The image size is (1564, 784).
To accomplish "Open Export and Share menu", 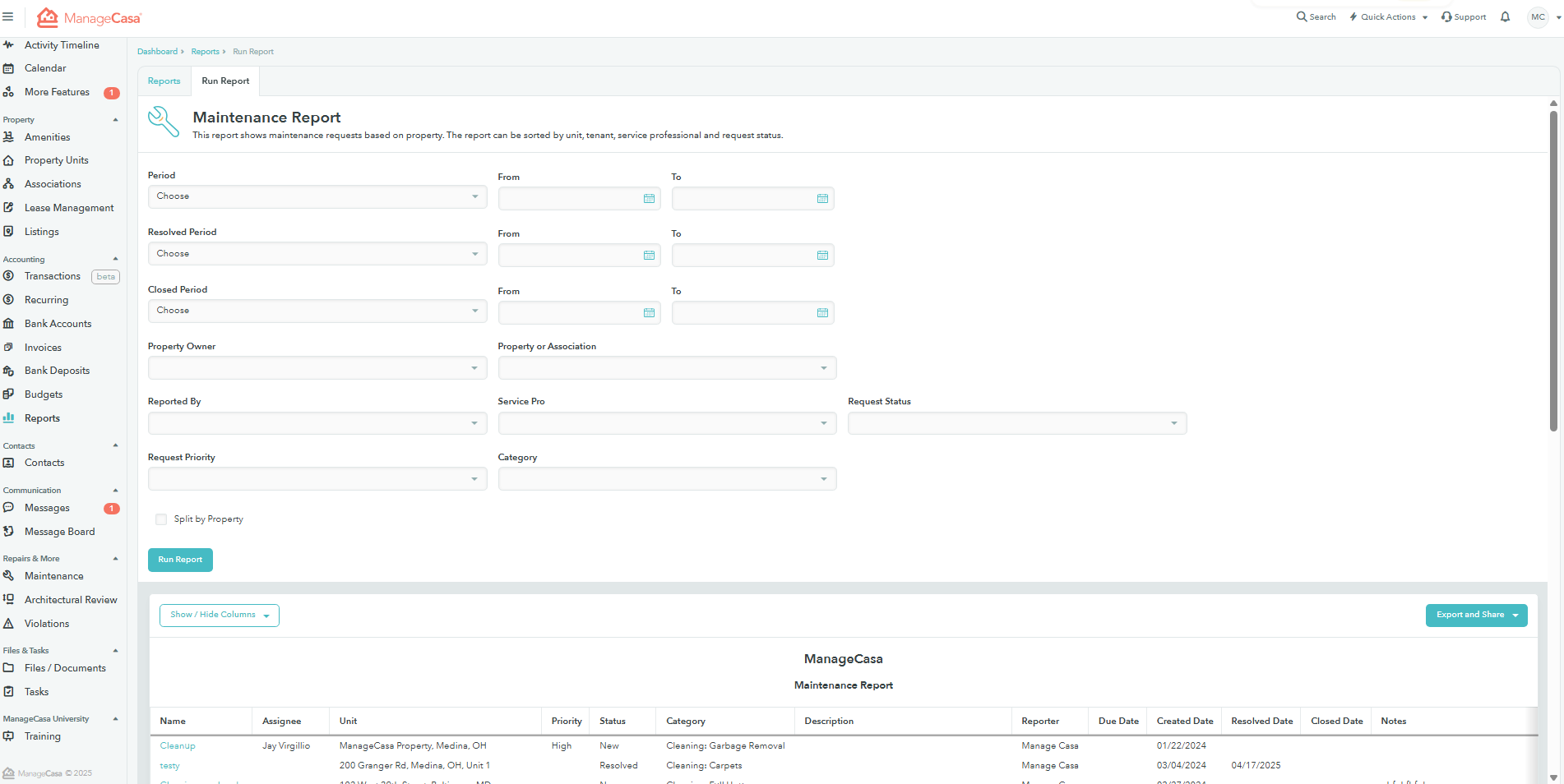I will tap(1476, 616).
